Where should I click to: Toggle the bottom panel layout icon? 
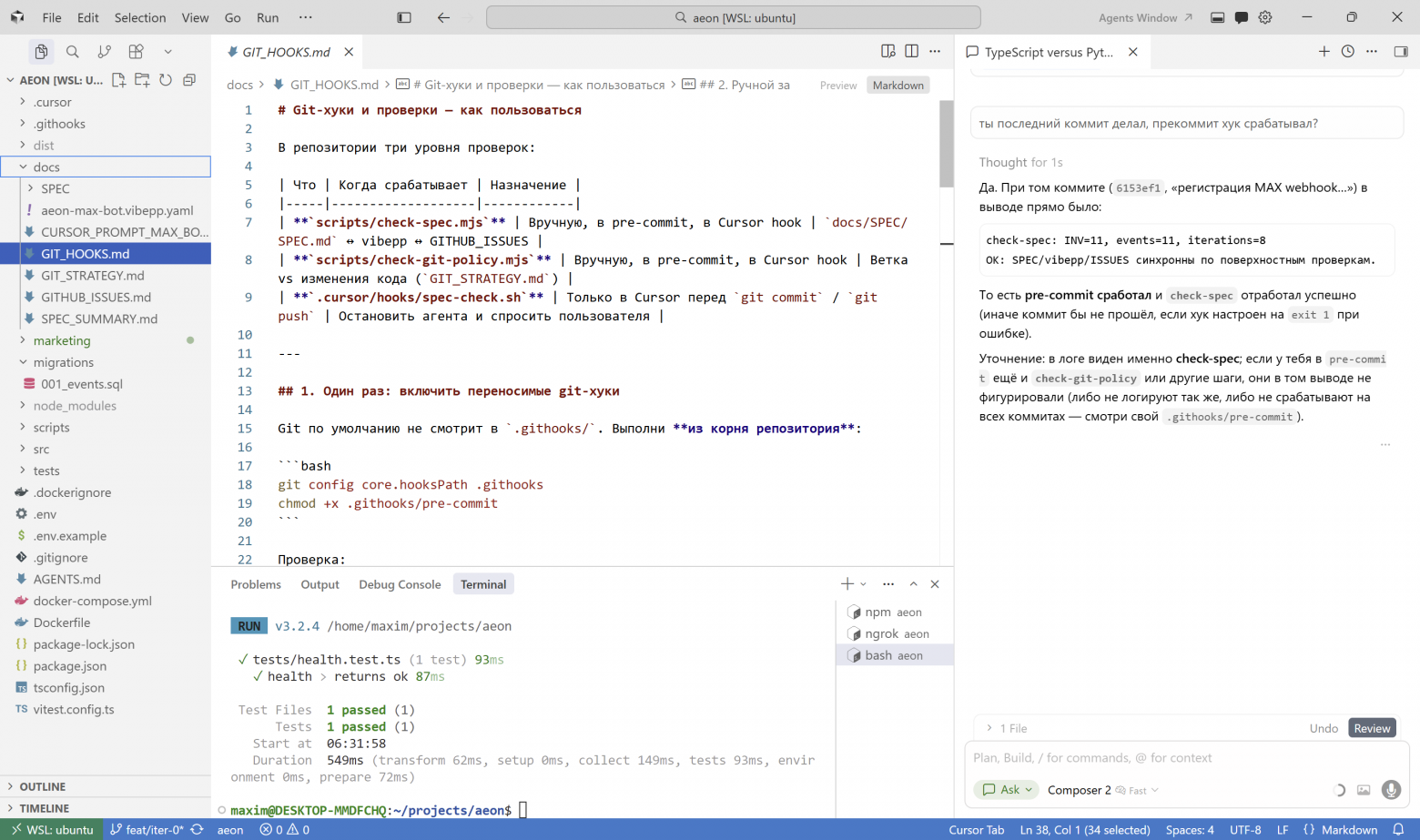pos(1217,17)
